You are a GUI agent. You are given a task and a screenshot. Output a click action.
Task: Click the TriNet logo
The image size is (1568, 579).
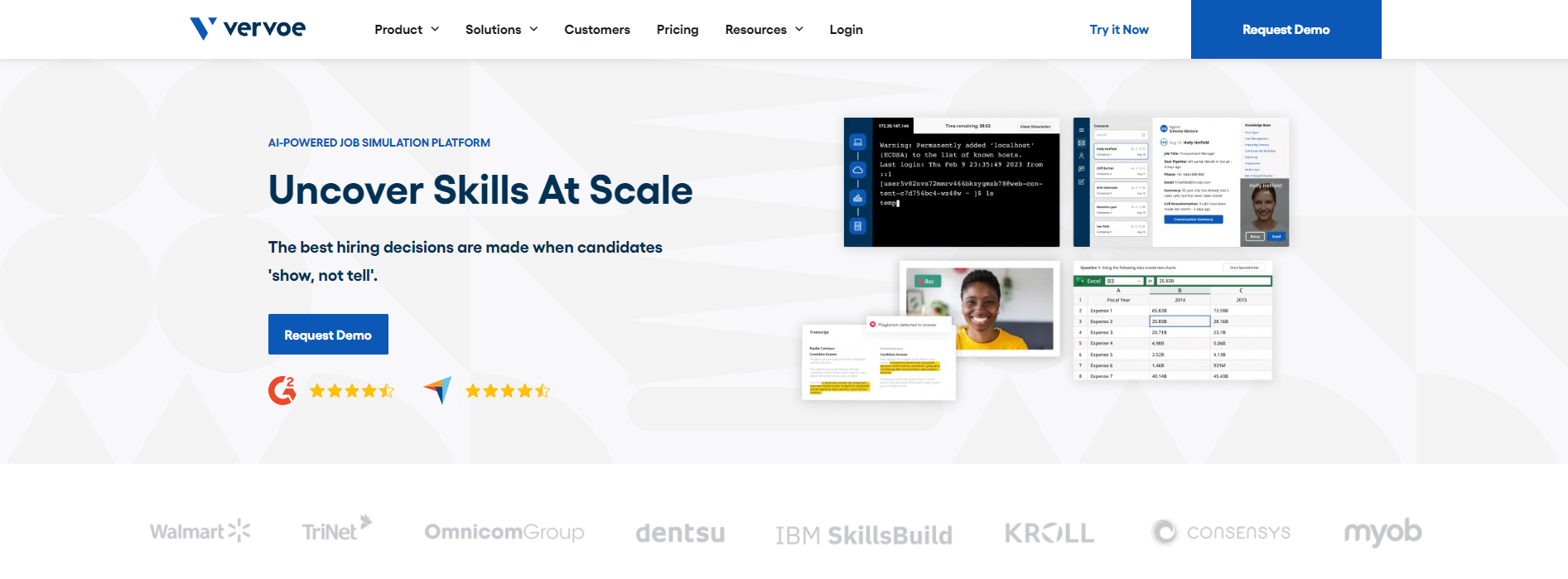point(336,529)
